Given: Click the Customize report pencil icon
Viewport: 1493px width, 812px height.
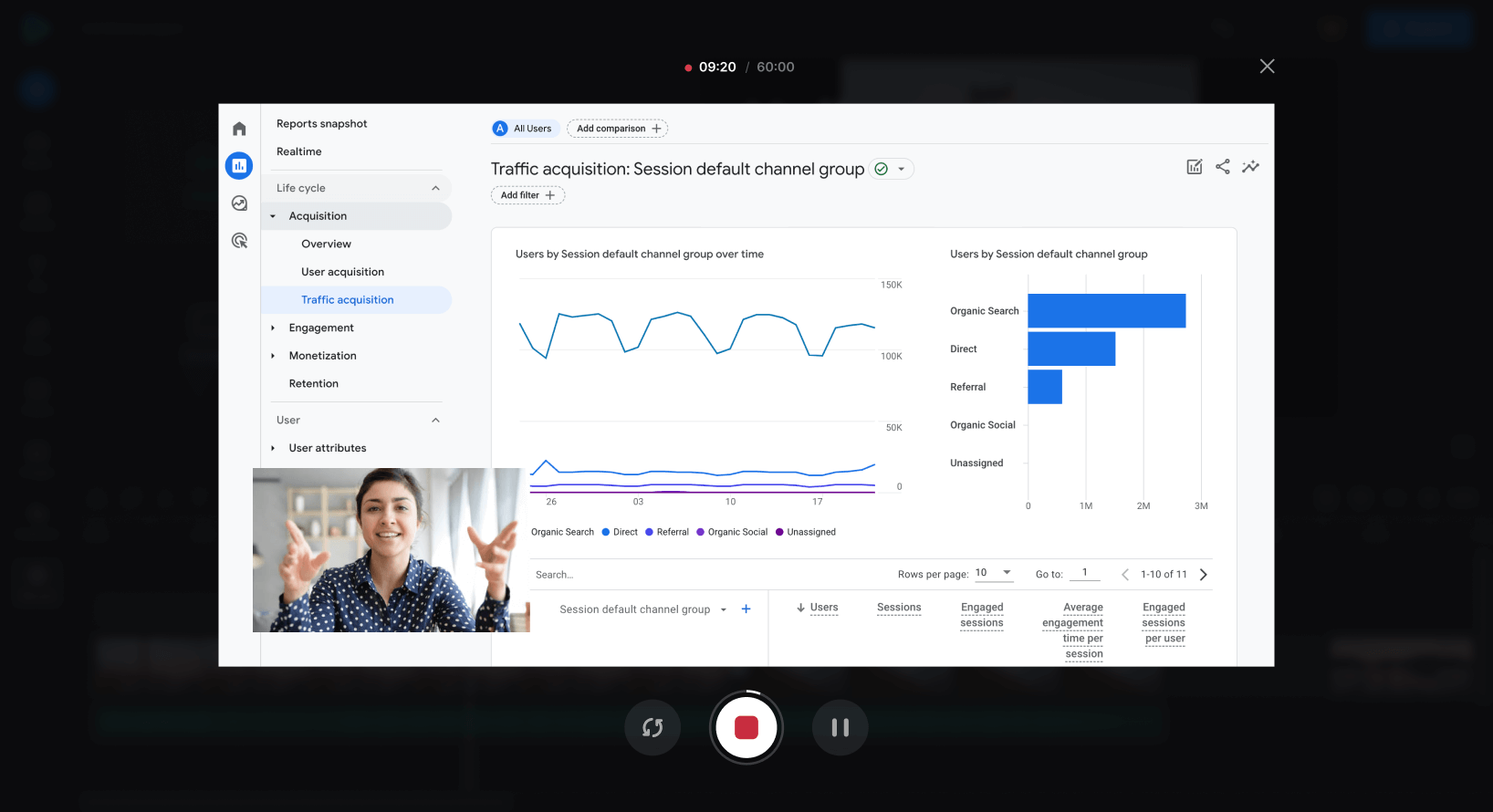Looking at the screenshot, I should 1194,167.
